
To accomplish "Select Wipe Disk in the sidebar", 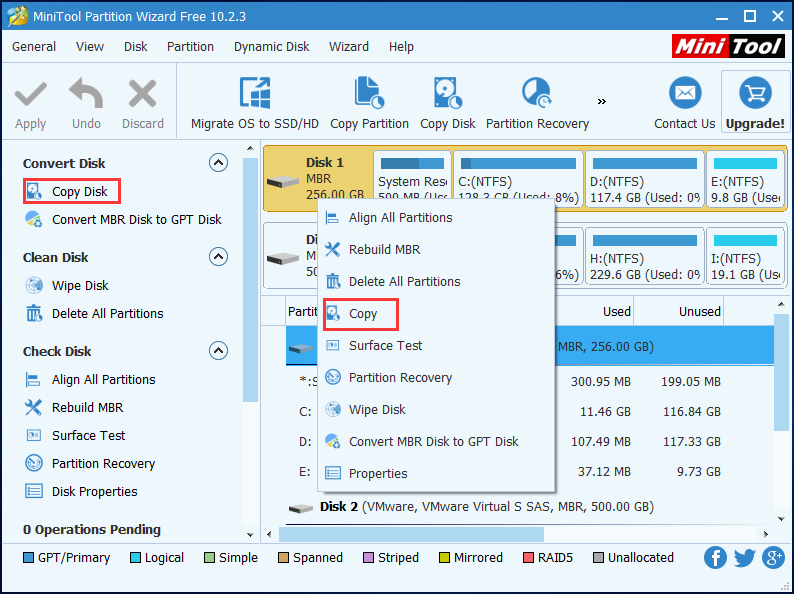I will pos(67,286).
